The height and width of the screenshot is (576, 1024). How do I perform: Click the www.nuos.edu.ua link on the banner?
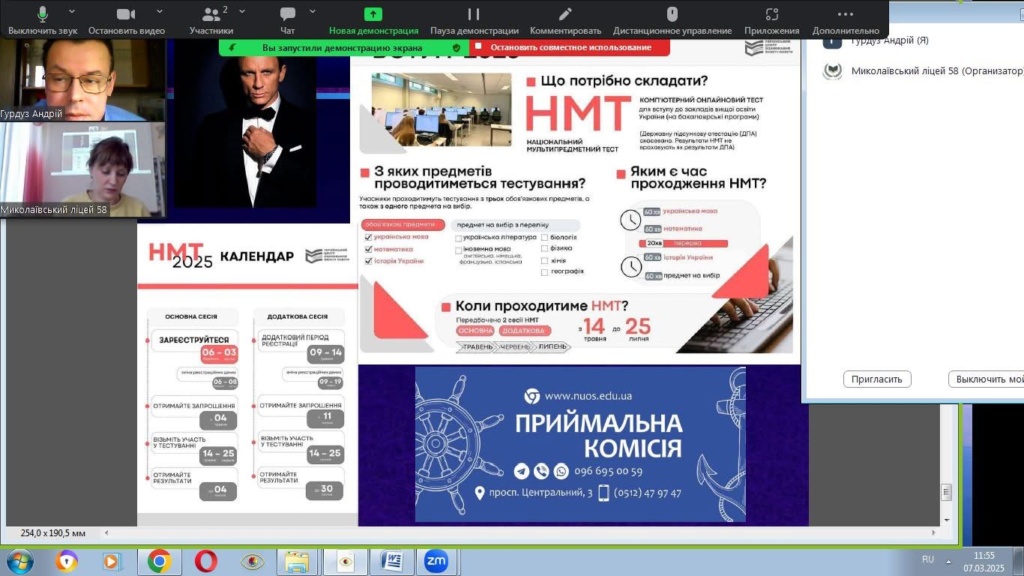588,396
